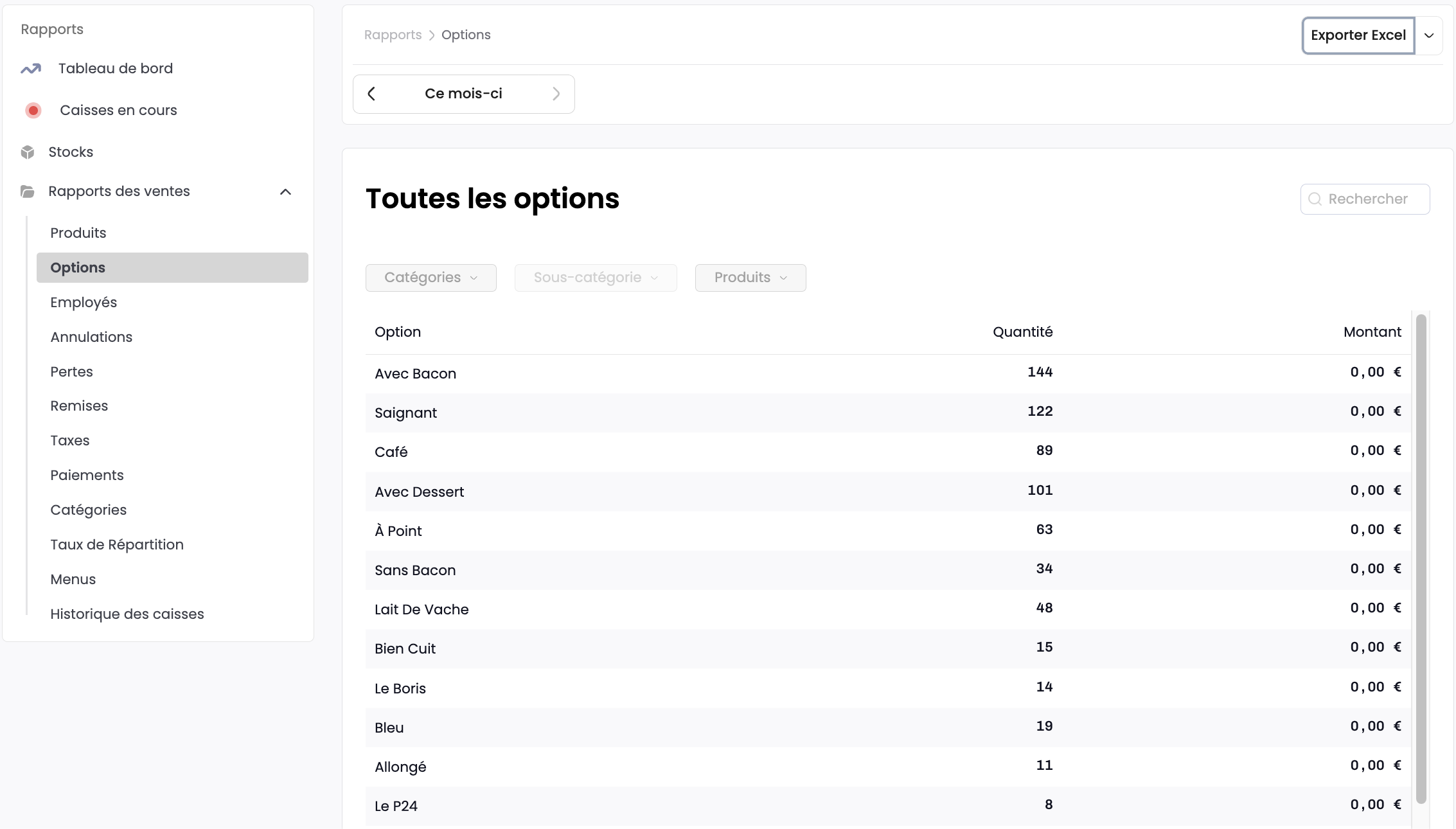The height and width of the screenshot is (829, 1456).
Task: Open Historique des caisses
Action: click(x=127, y=614)
